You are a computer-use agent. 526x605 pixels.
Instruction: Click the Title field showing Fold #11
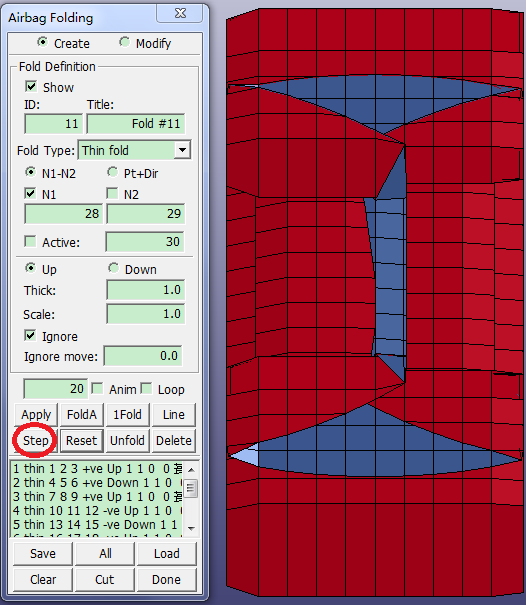tap(136, 124)
